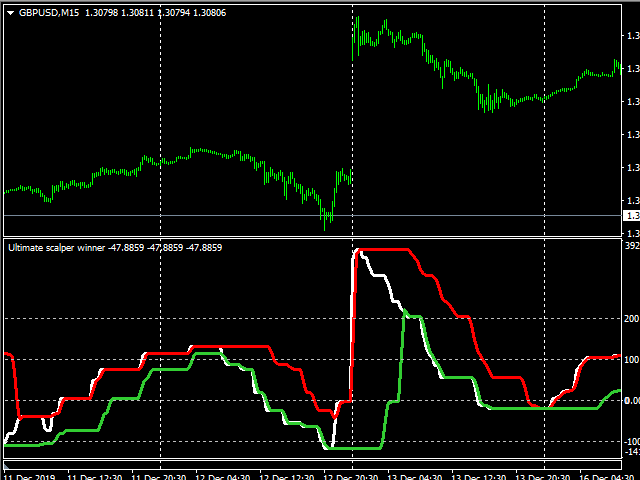Select the 200 level label on indicator scale
Image resolution: width=640 pixels, height=480 pixels.
[x=631, y=319]
